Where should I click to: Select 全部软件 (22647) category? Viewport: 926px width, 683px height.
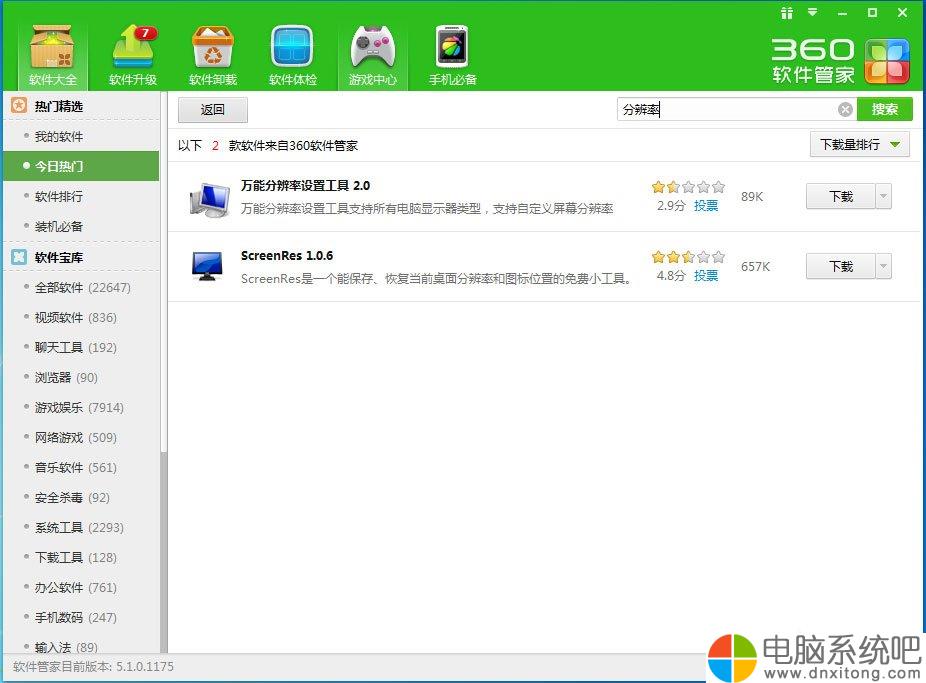click(x=81, y=287)
